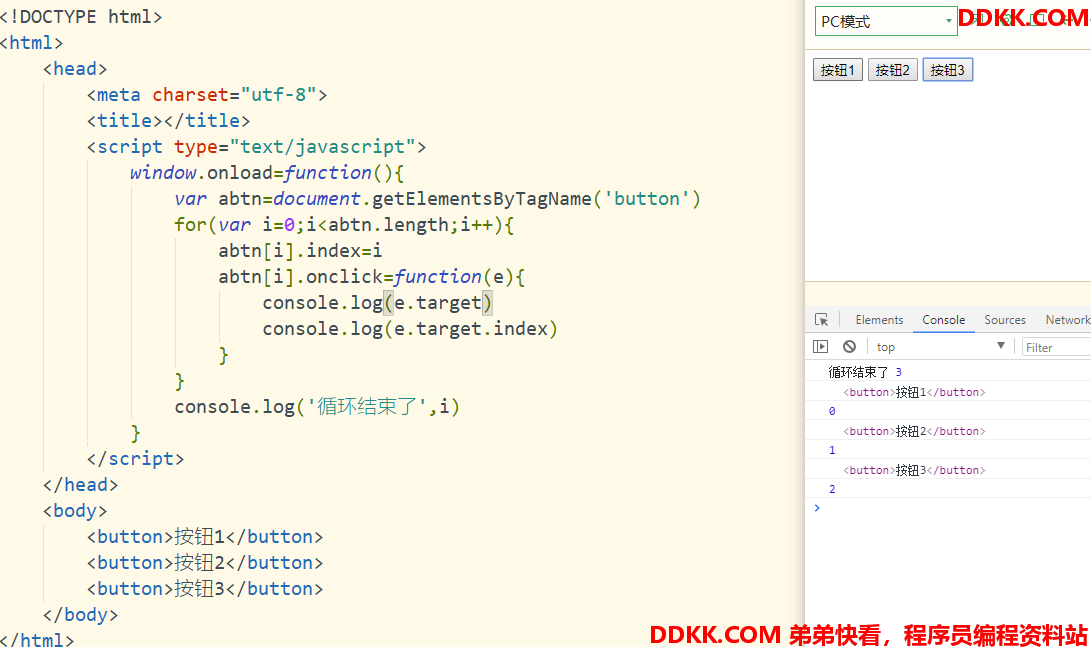1091x647 pixels.
Task: Show the console sidebar panel icon
Action: [x=820, y=346]
